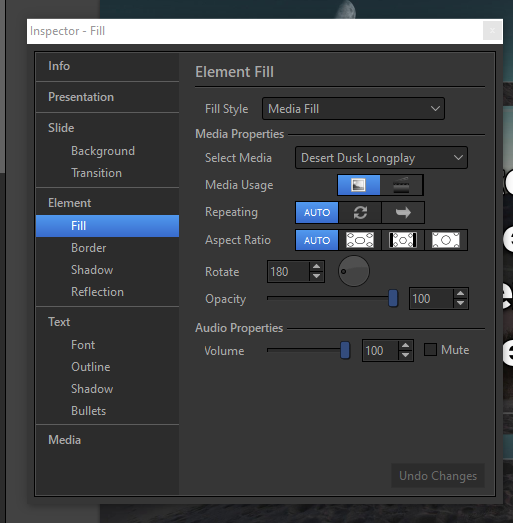Set Aspect Ratio to AUTO
513x523 pixels.
click(x=317, y=240)
